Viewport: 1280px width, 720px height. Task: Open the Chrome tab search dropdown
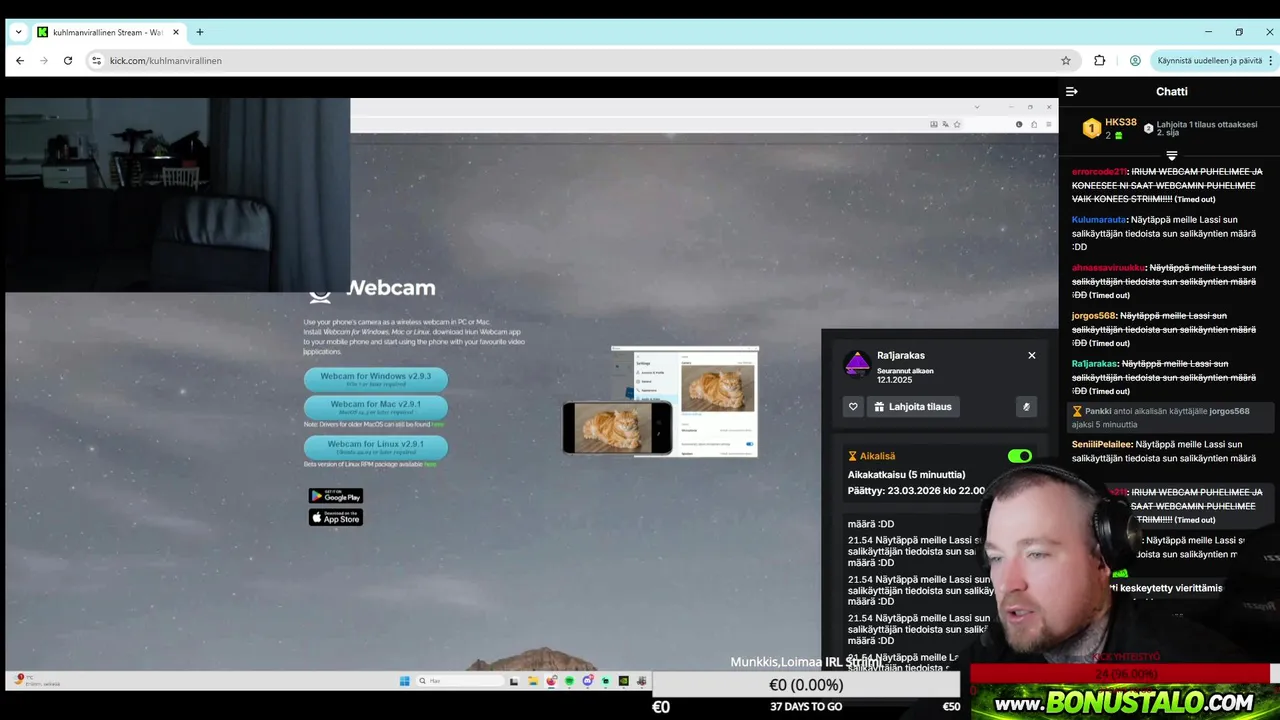(x=18, y=32)
